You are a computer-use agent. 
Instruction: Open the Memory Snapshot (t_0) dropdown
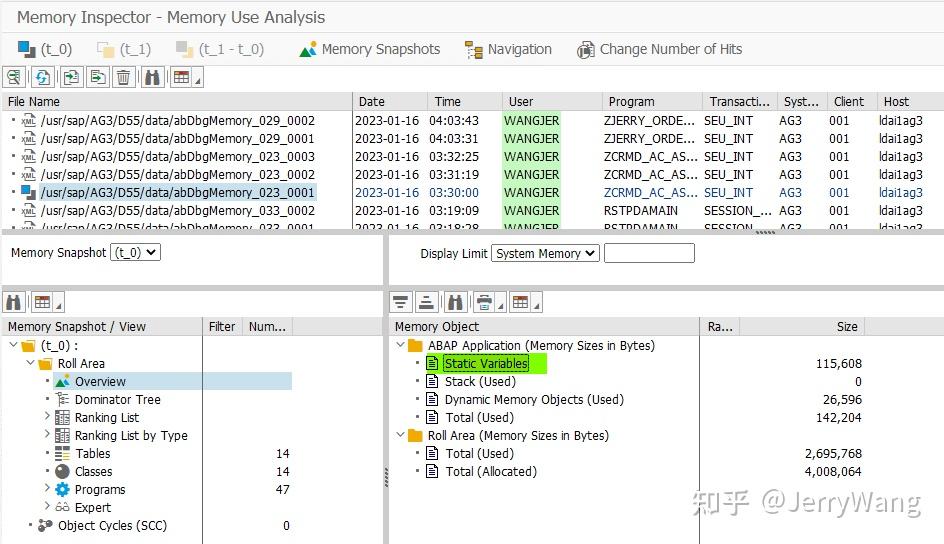pyautogui.click(x=135, y=253)
